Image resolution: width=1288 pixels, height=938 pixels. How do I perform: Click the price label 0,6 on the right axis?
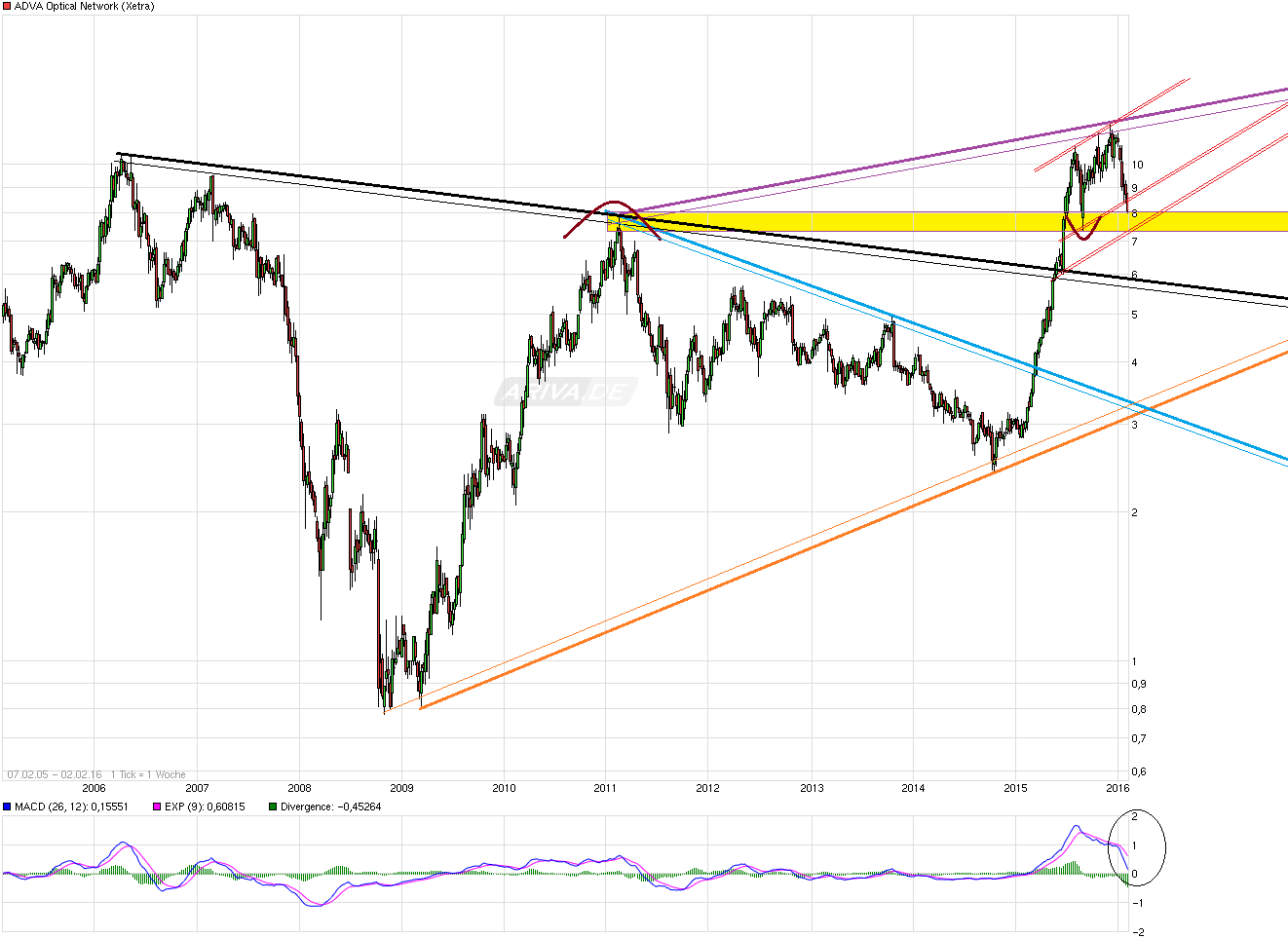point(1138,772)
